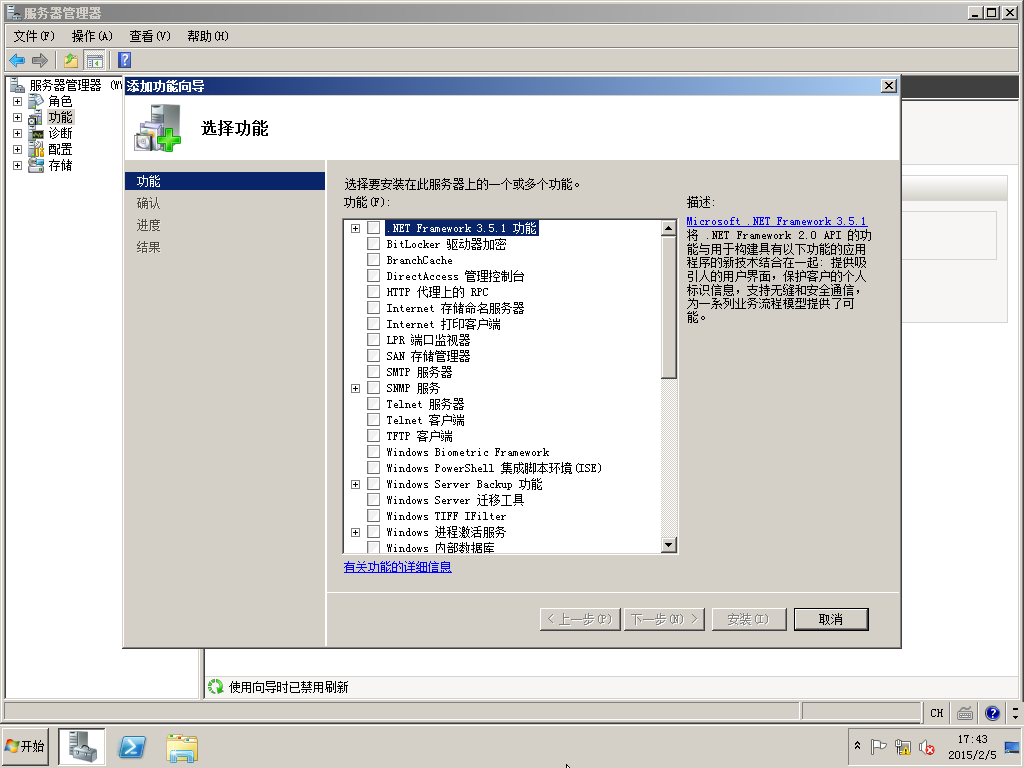Screen dimensions: 1024x768
Task: Click the 下一步(N) button
Action: tap(665, 619)
